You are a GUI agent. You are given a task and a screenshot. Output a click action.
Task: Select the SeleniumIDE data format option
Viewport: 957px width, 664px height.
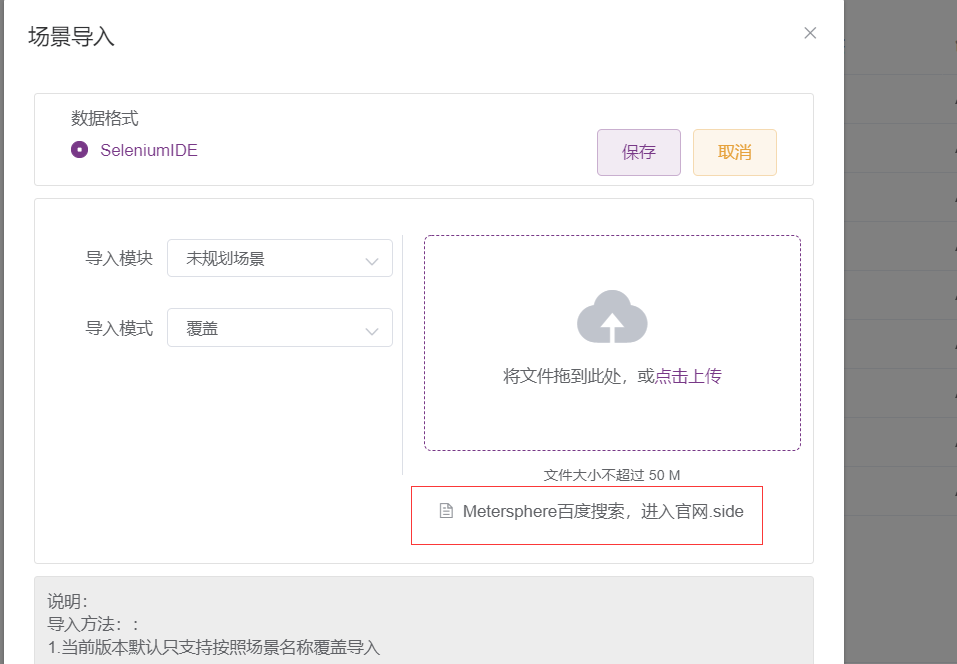click(x=149, y=150)
